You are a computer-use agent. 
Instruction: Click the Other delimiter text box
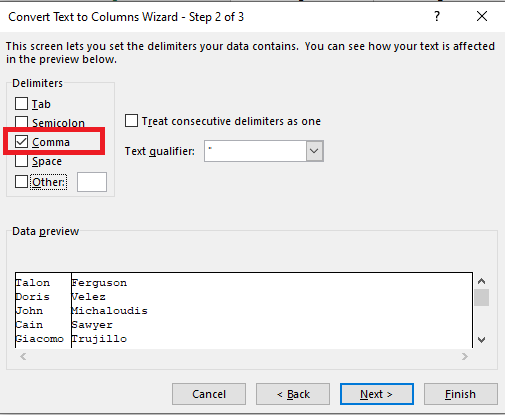[x=92, y=182]
